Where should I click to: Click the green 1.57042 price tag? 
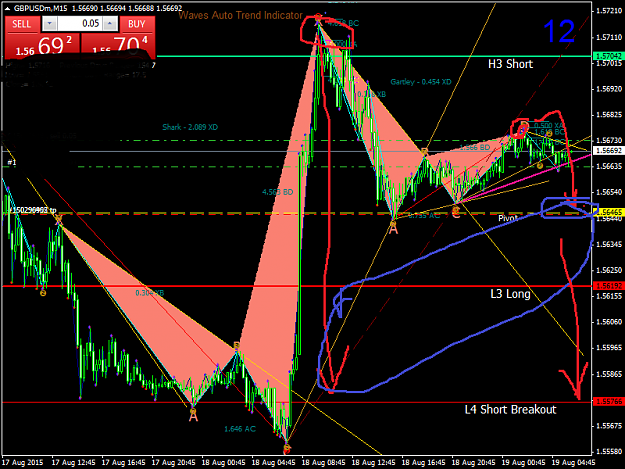[x=608, y=56]
